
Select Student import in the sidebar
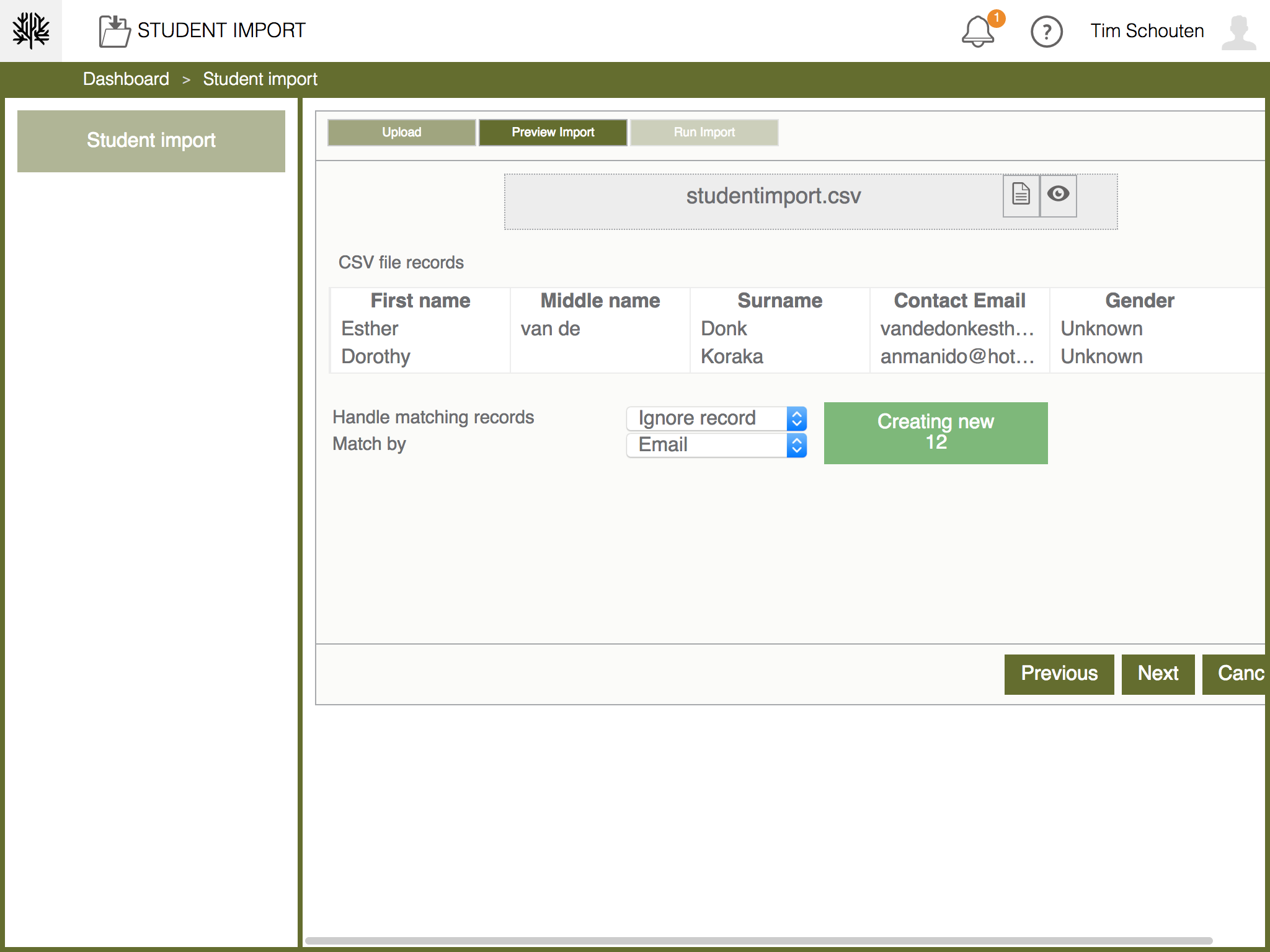(151, 141)
